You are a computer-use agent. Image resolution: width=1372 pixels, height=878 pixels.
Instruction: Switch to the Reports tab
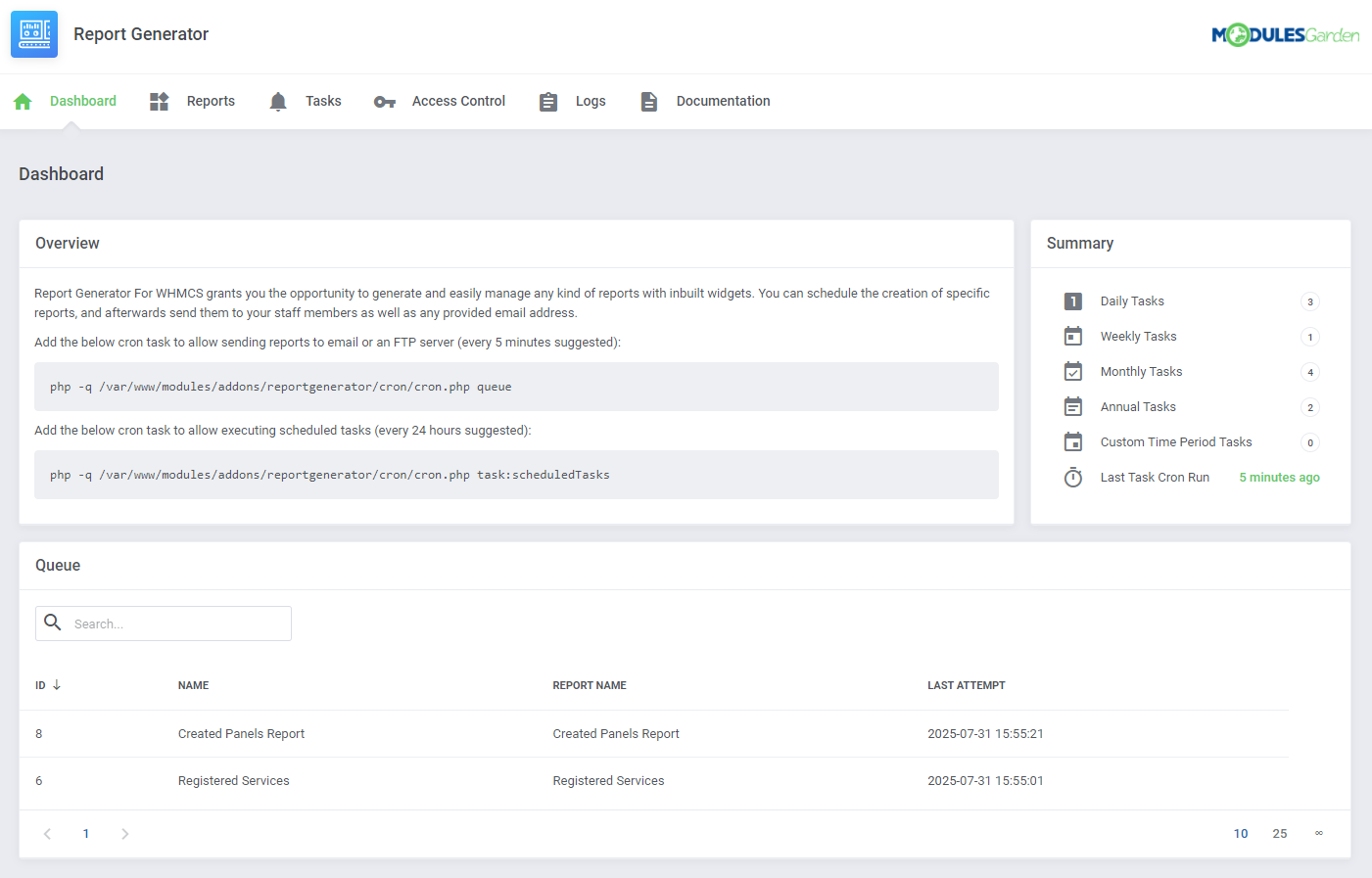(211, 101)
